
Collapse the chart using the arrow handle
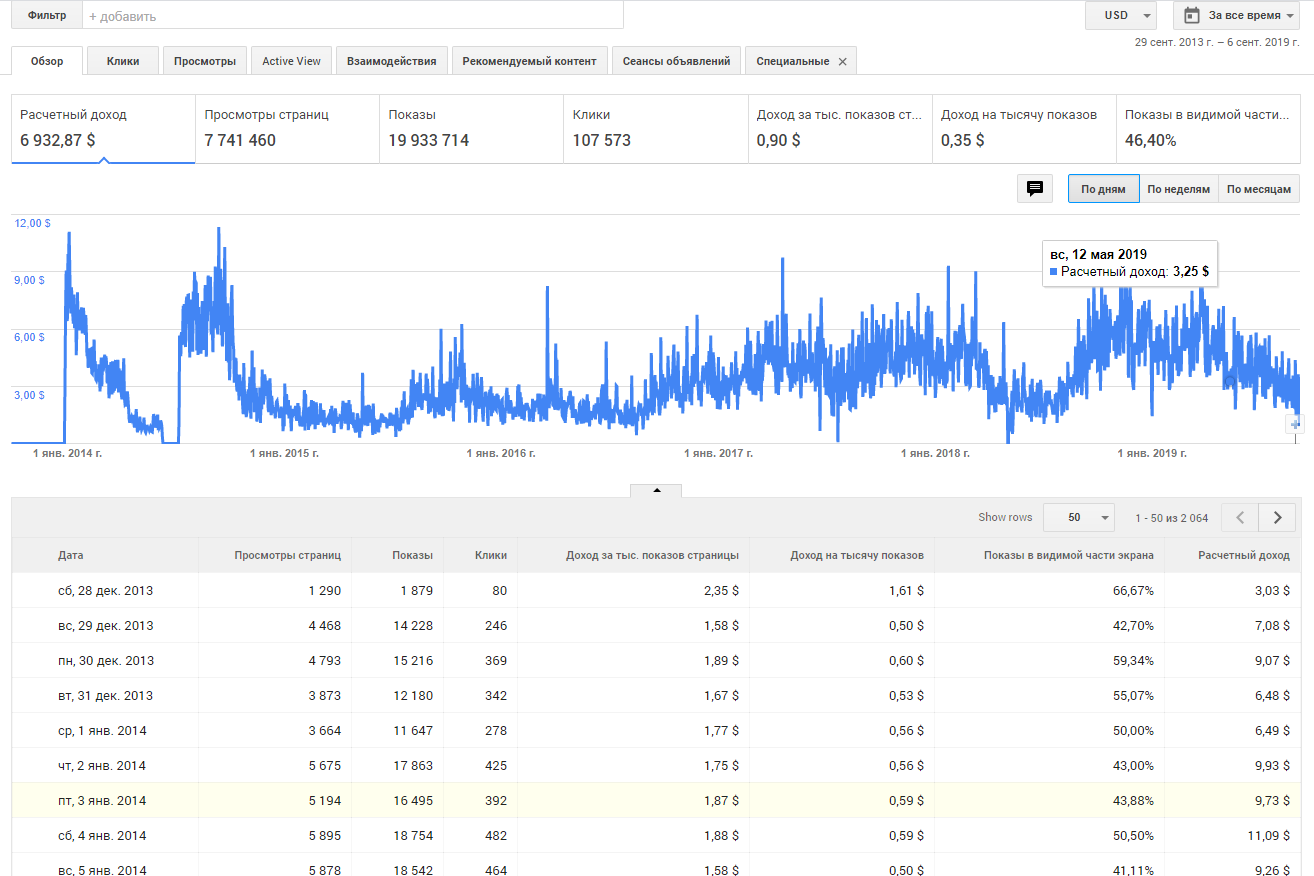pyautogui.click(x=656, y=490)
